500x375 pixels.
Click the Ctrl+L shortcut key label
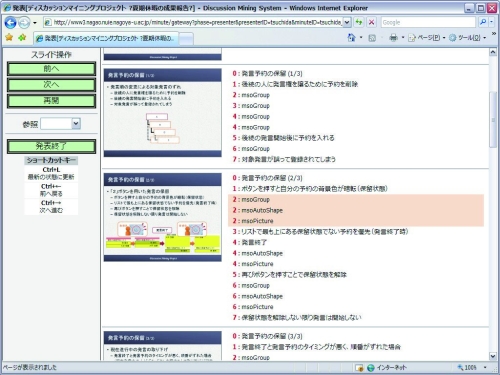pyautogui.click(x=51, y=170)
